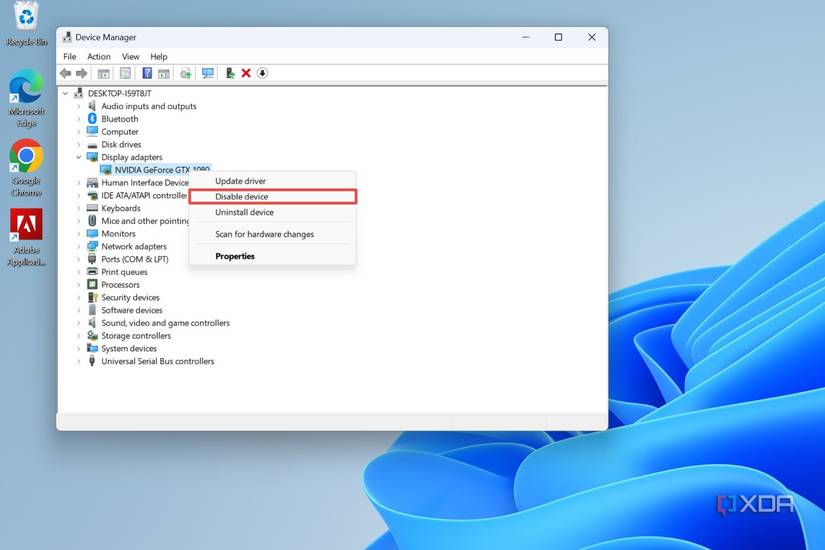This screenshot has height=550, width=825.
Task: Expand the Audio inputs and outputs category
Action: click(x=78, y=106)
